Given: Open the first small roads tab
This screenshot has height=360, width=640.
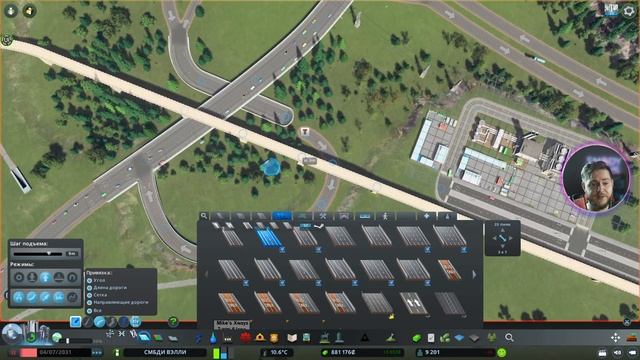Looking at the screenshot, I should pos(220,216).
